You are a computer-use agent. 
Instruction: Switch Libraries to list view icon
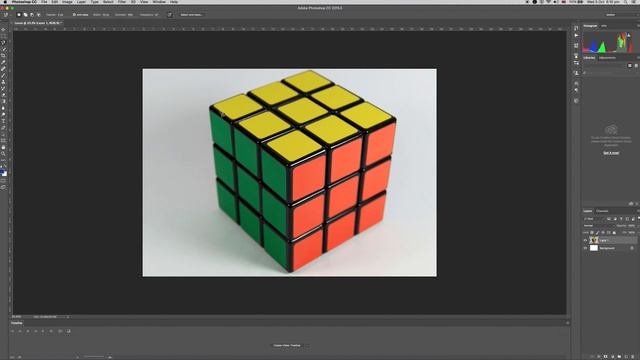click(636, 66)
